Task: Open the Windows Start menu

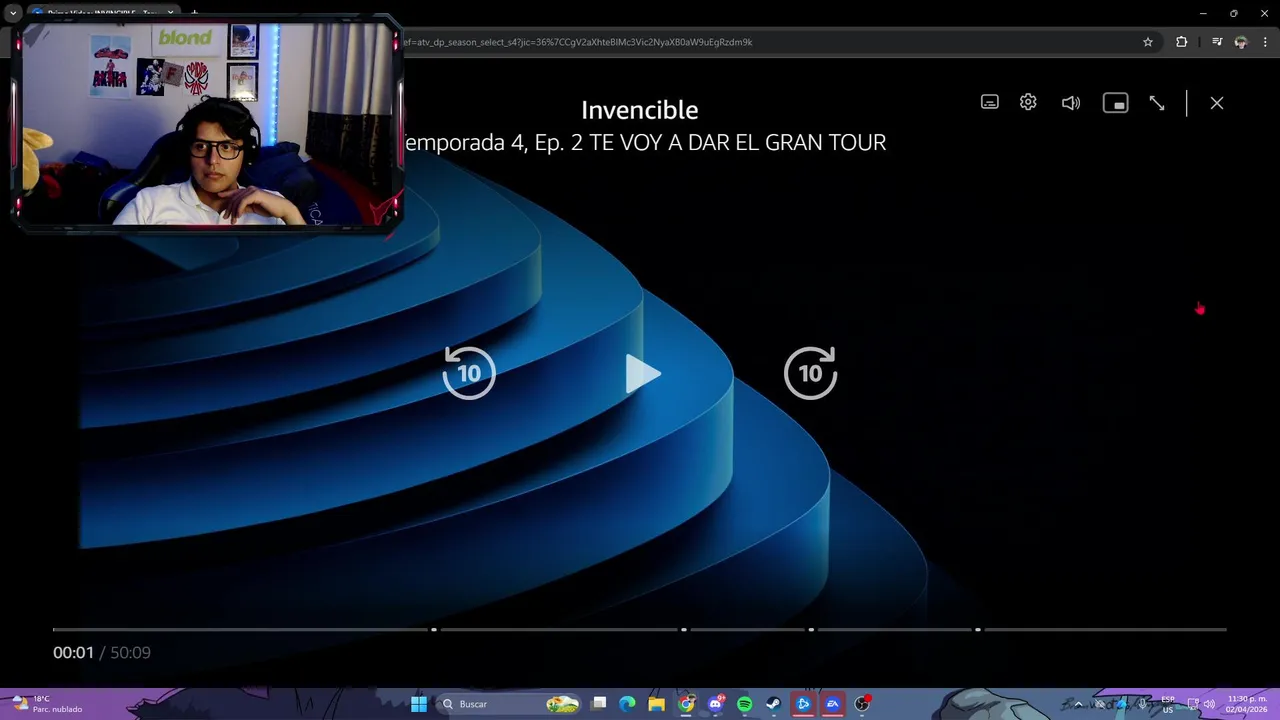Action: point(419,704)
